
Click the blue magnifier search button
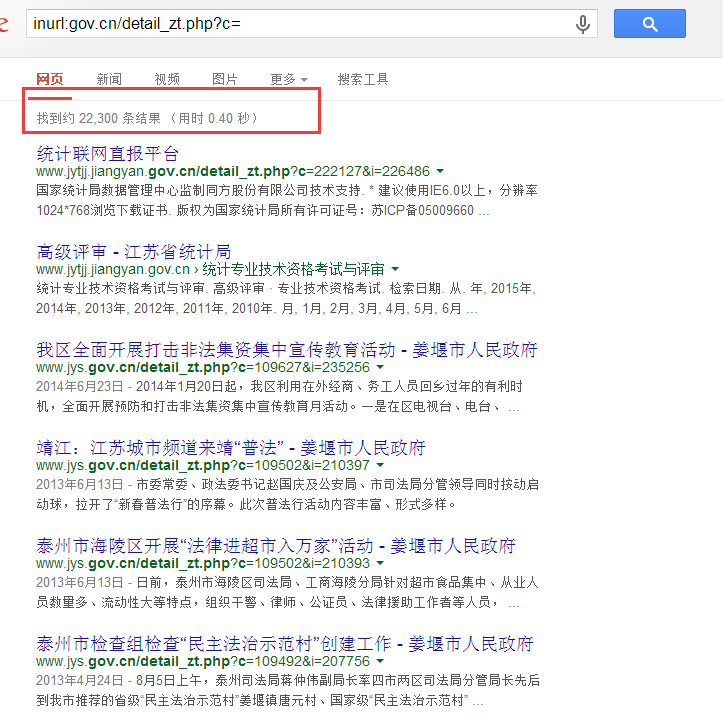coord(649,24)
